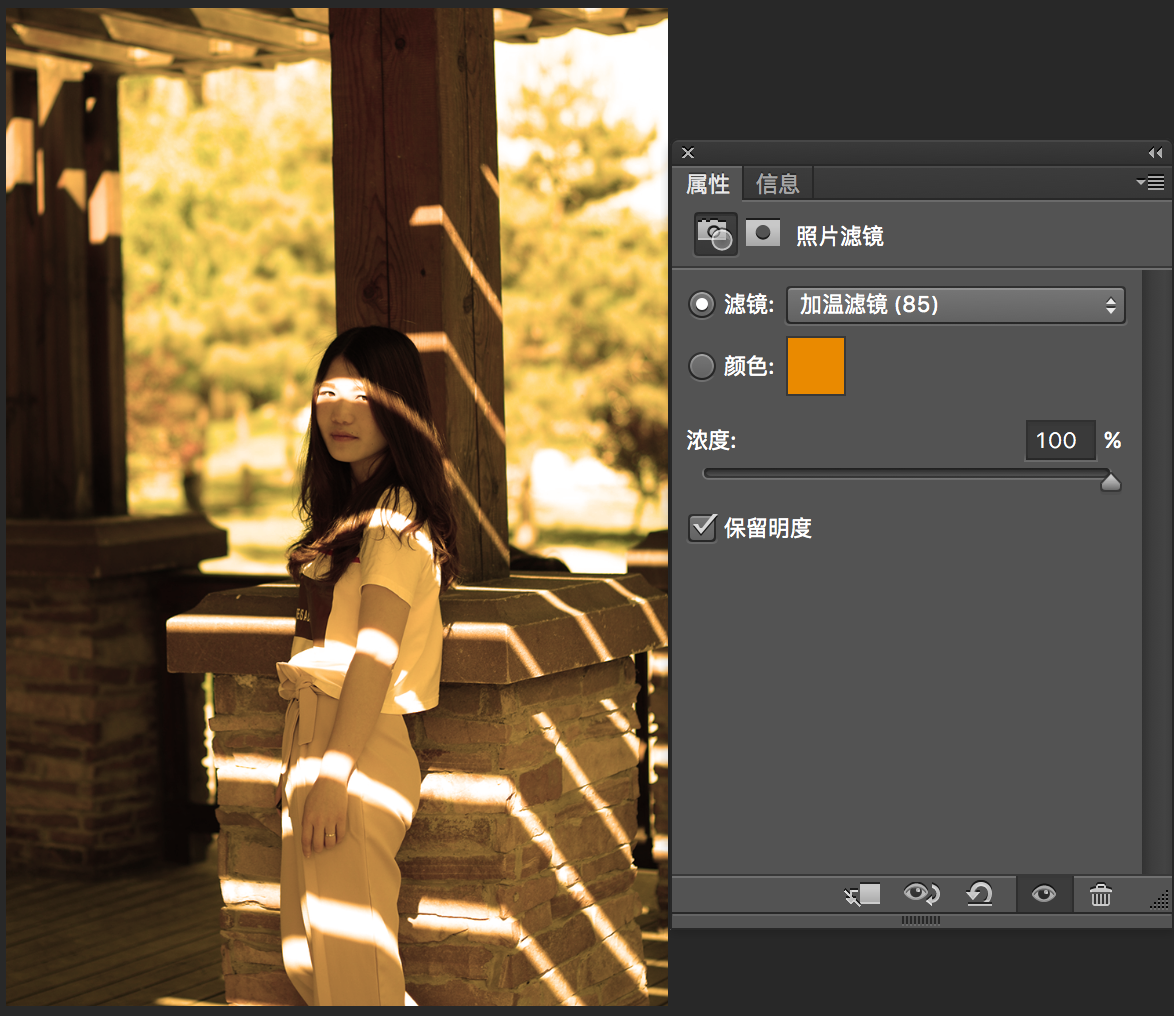1174x1016 pixels.
Task: Select the layer mask icon
Action: coord(762,234)
